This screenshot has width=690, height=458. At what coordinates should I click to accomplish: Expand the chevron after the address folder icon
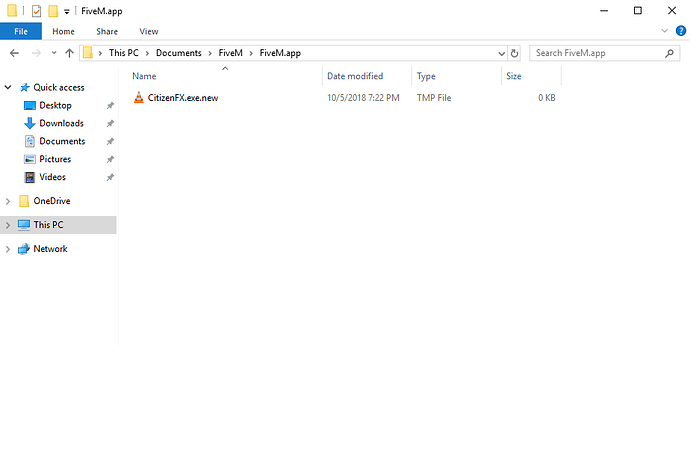click(100, 53)
